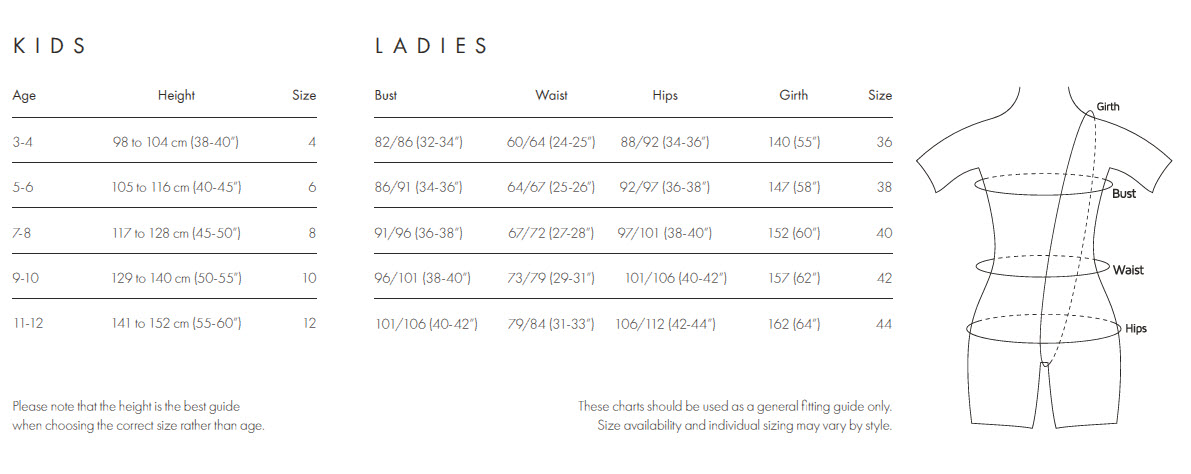The width and height of the screenshot is (1191, 474).
Task: Click bust measurement 86/91 (34-36")
Action: coord(419,188)
